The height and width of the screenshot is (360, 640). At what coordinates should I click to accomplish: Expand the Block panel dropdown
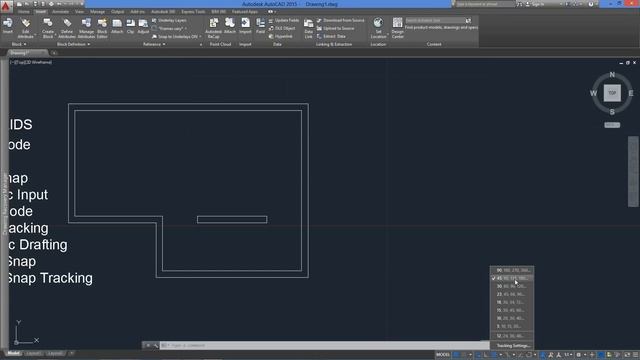(19, 44)
